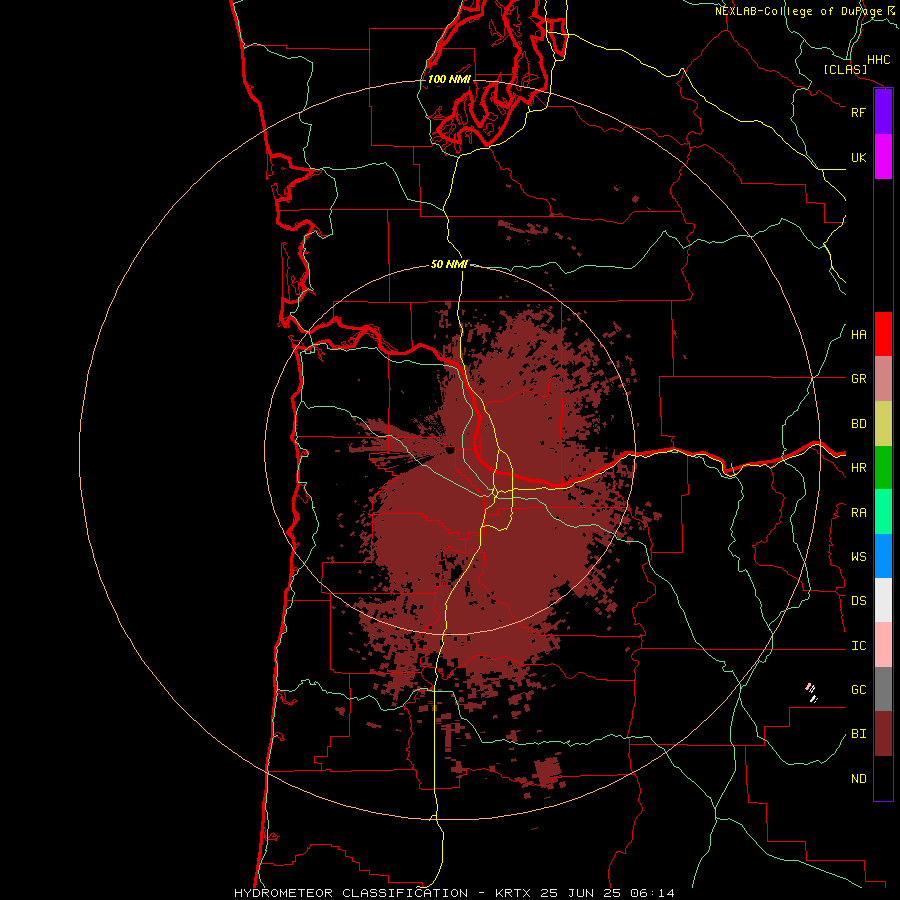
Task: Click the brown BI legend swatch
Action: (883, 734)
